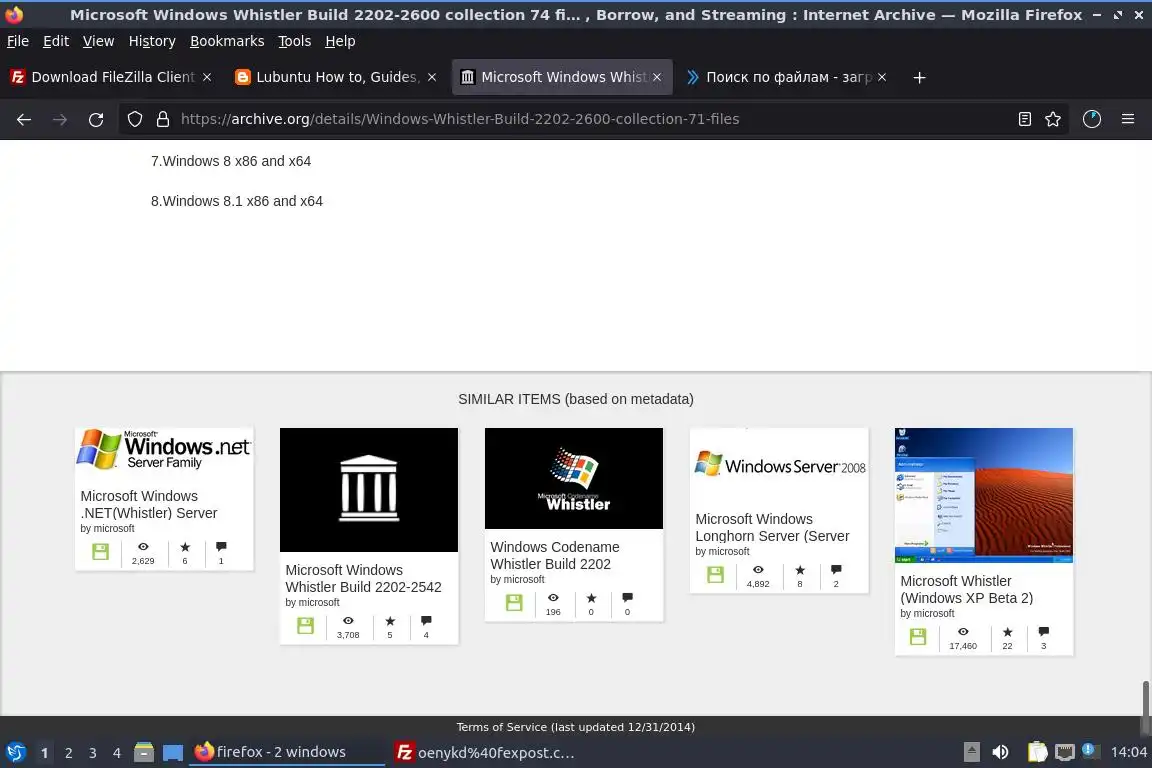Open the Windows XP desktop screenshot thumbnail
1152x768 pixels.
point(984,495)
